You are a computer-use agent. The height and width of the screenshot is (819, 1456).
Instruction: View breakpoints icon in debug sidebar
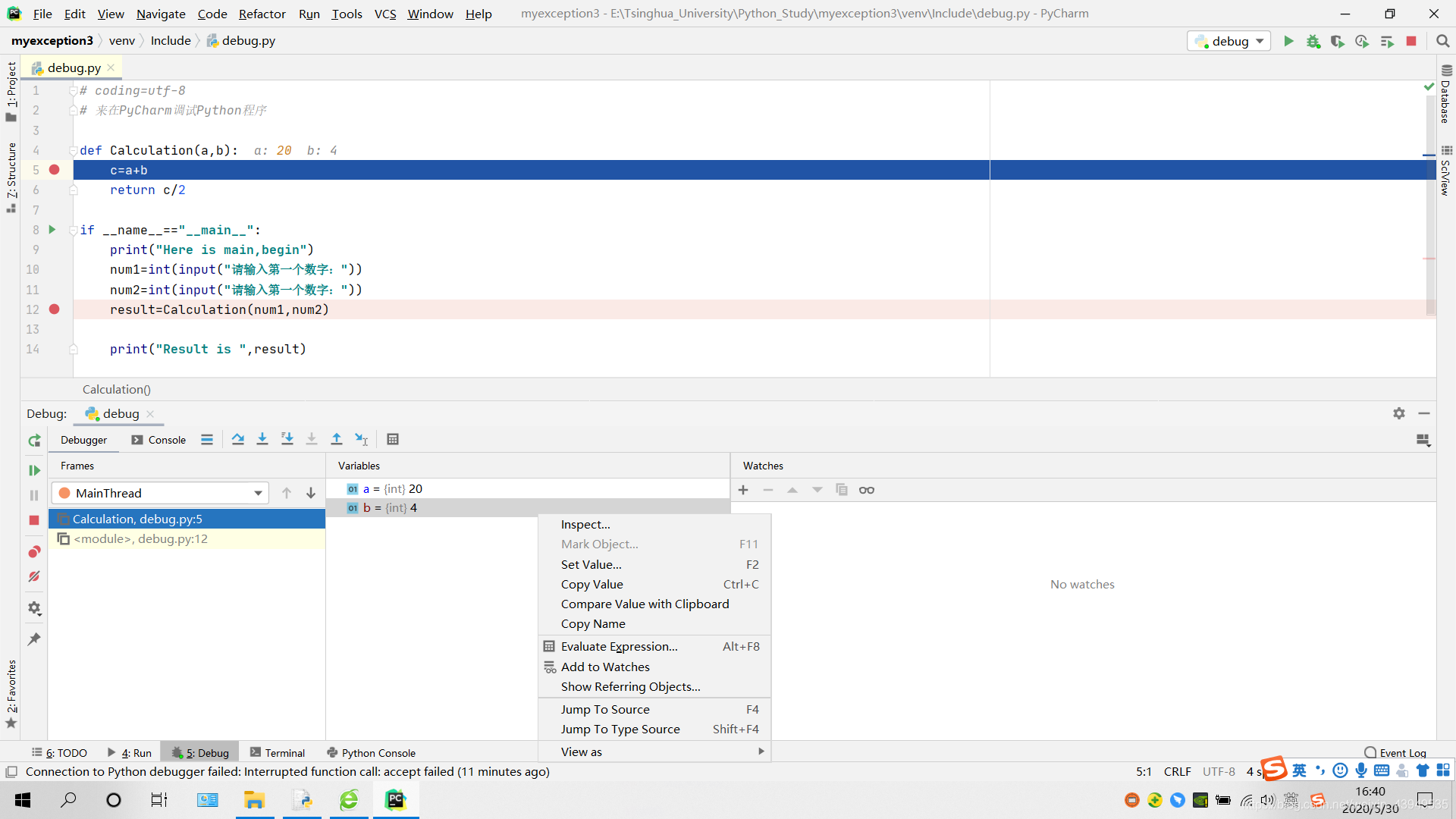click(x=34, y=551)
